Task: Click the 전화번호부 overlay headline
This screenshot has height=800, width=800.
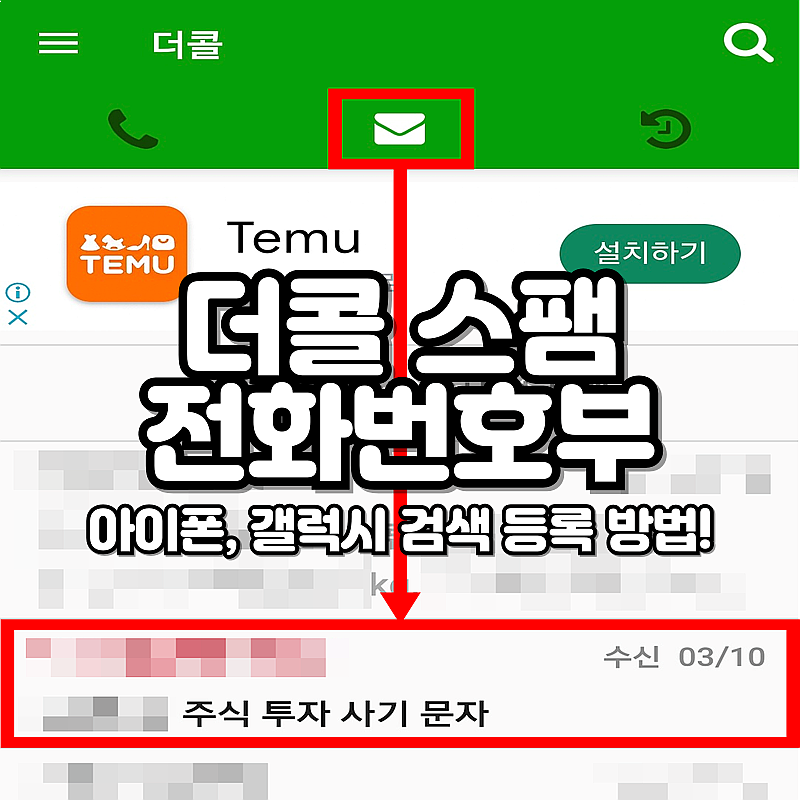Action: [402, 435]
